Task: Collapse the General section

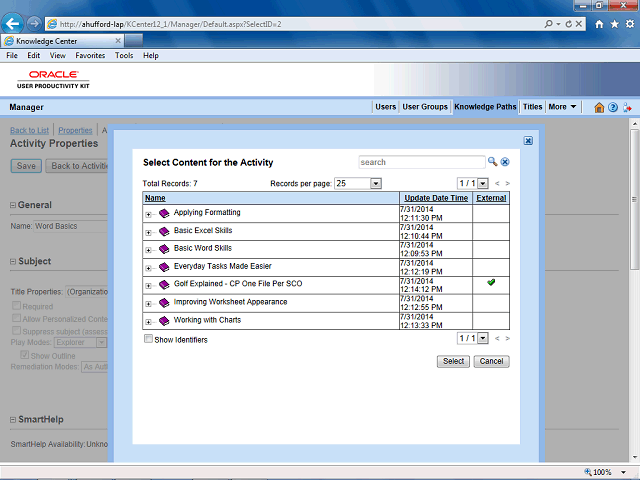Action: [x=13, y=205]
